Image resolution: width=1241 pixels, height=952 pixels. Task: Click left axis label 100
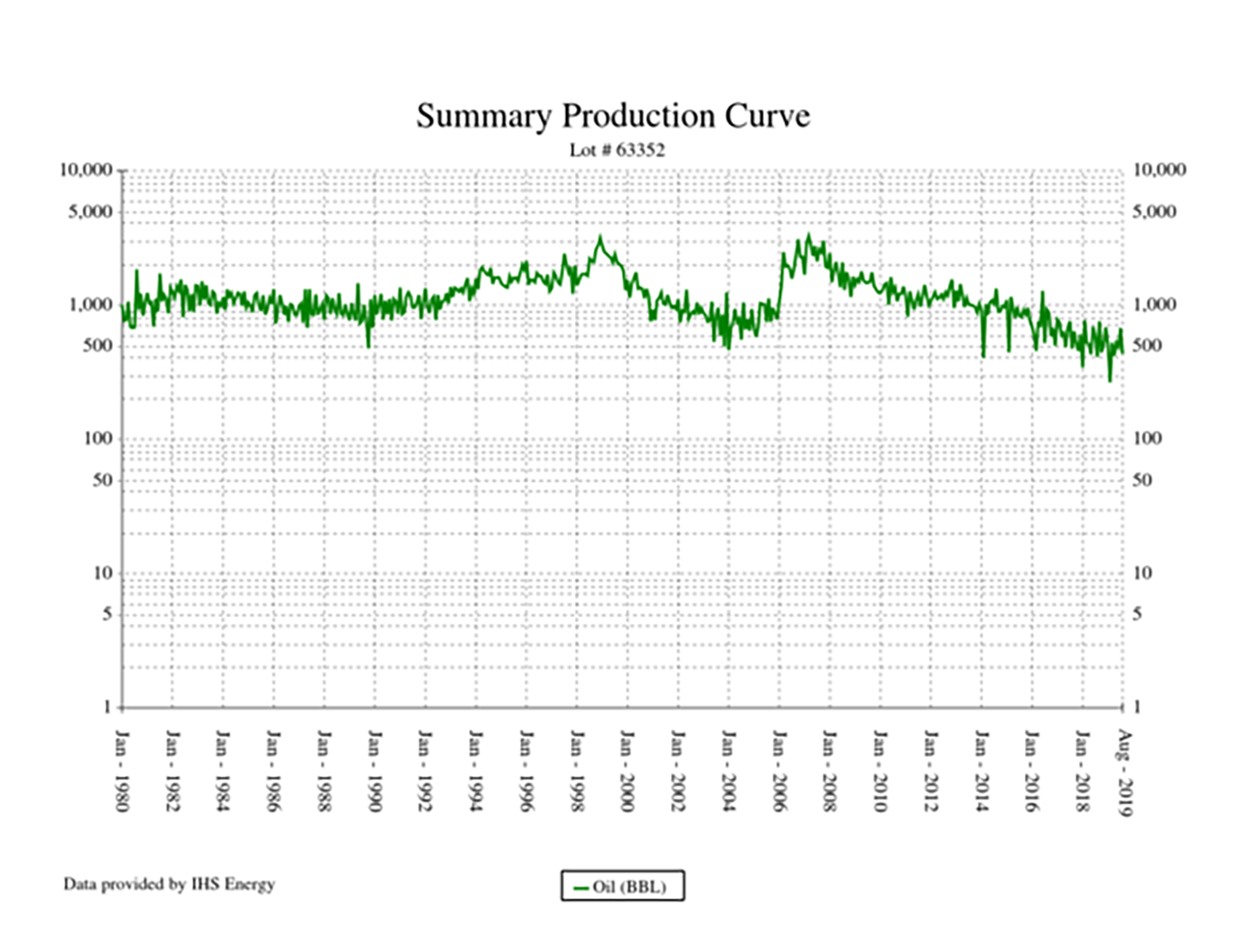point(98,439)
